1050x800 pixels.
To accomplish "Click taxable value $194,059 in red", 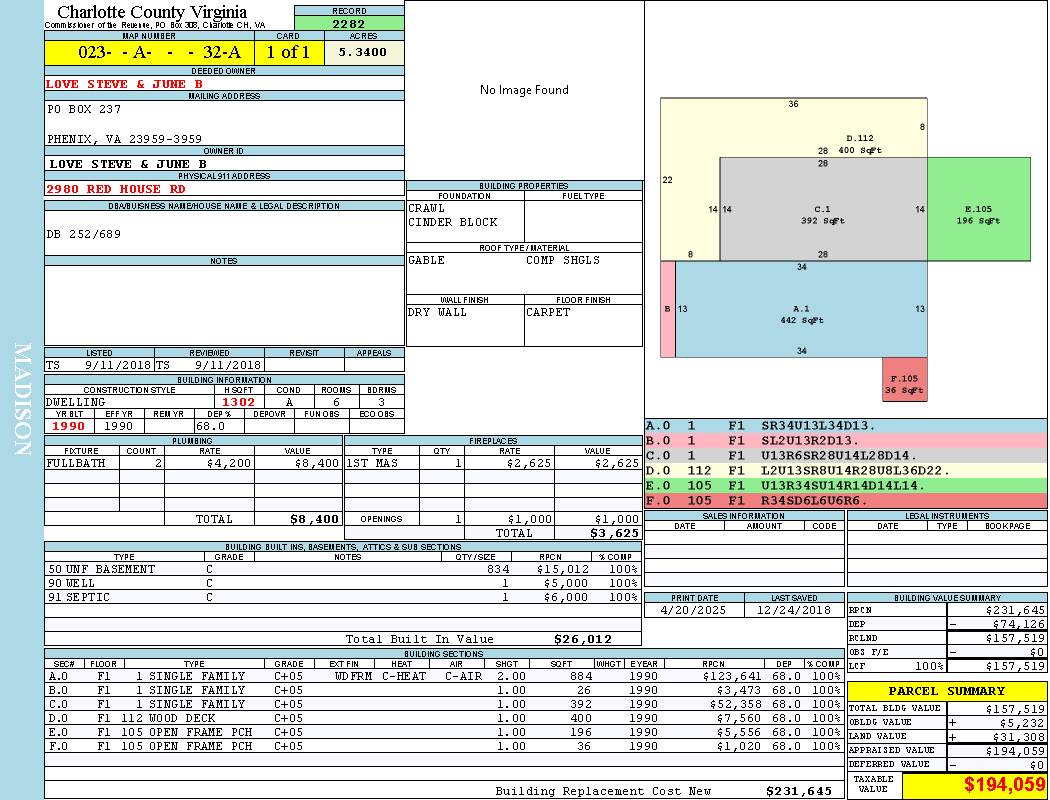I will point(1004,785).
